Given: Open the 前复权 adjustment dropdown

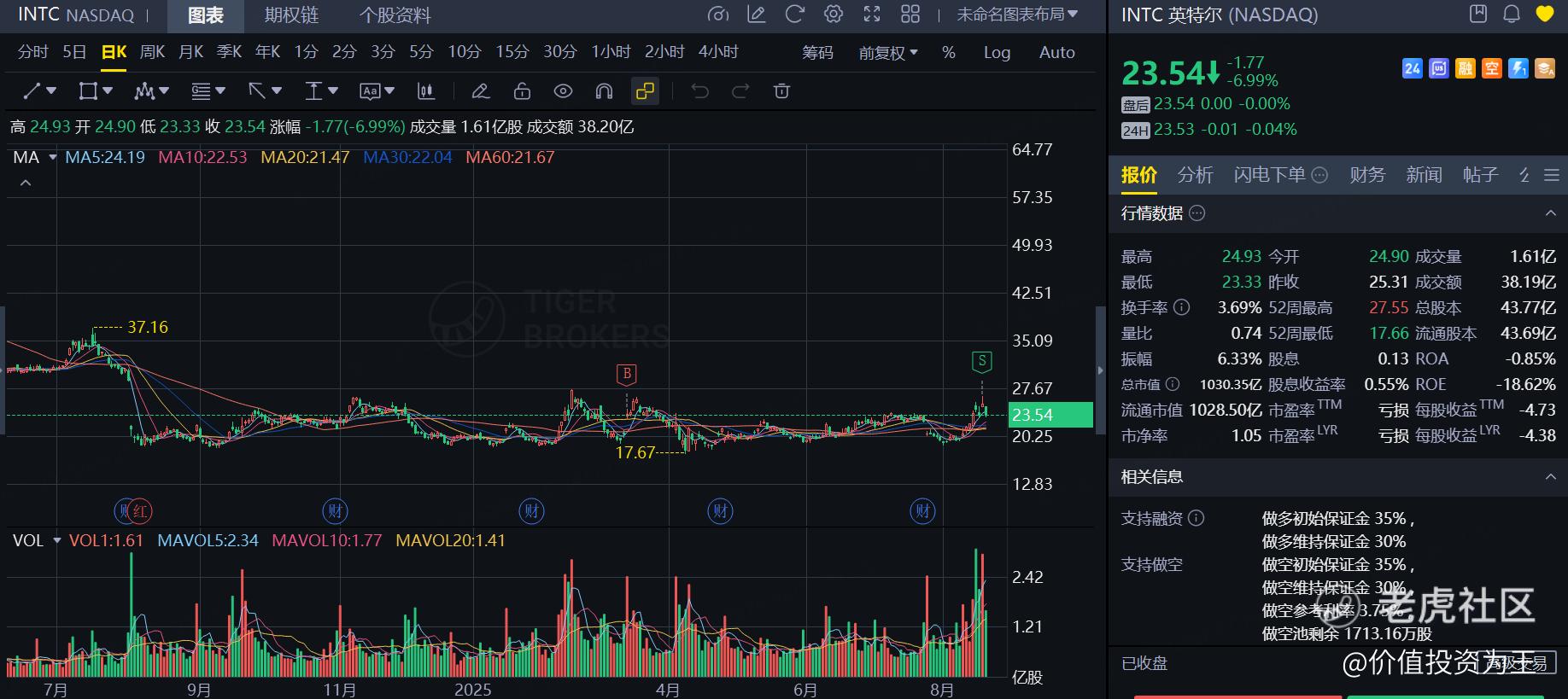Looking at the screenshot, I should pos(888,53).
